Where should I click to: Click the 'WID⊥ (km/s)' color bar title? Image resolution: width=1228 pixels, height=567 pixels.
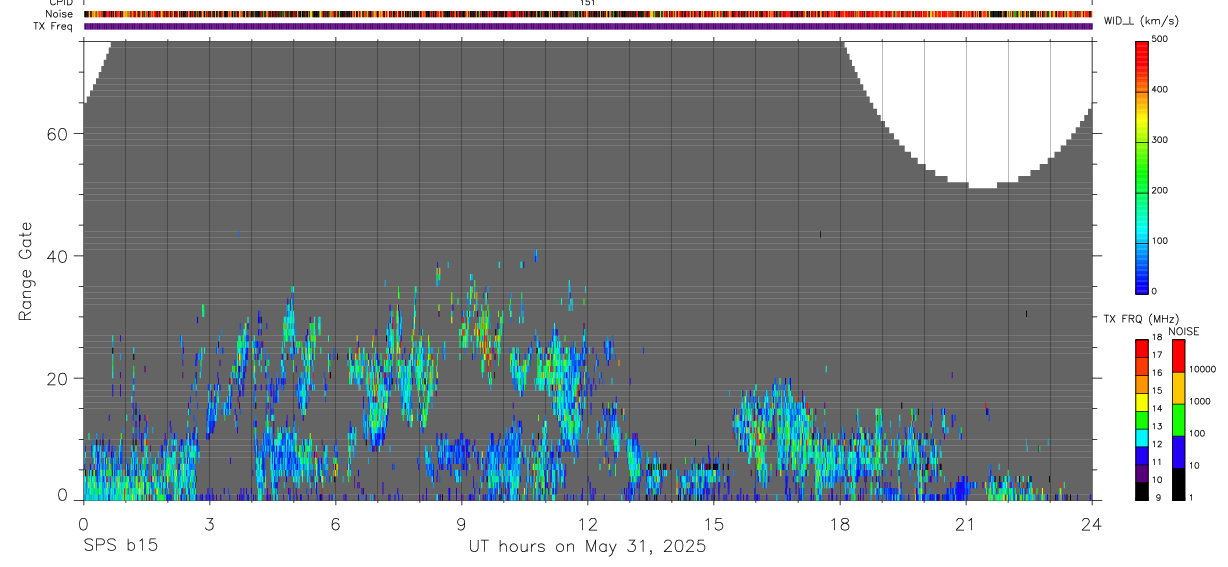click(1141, 21)
